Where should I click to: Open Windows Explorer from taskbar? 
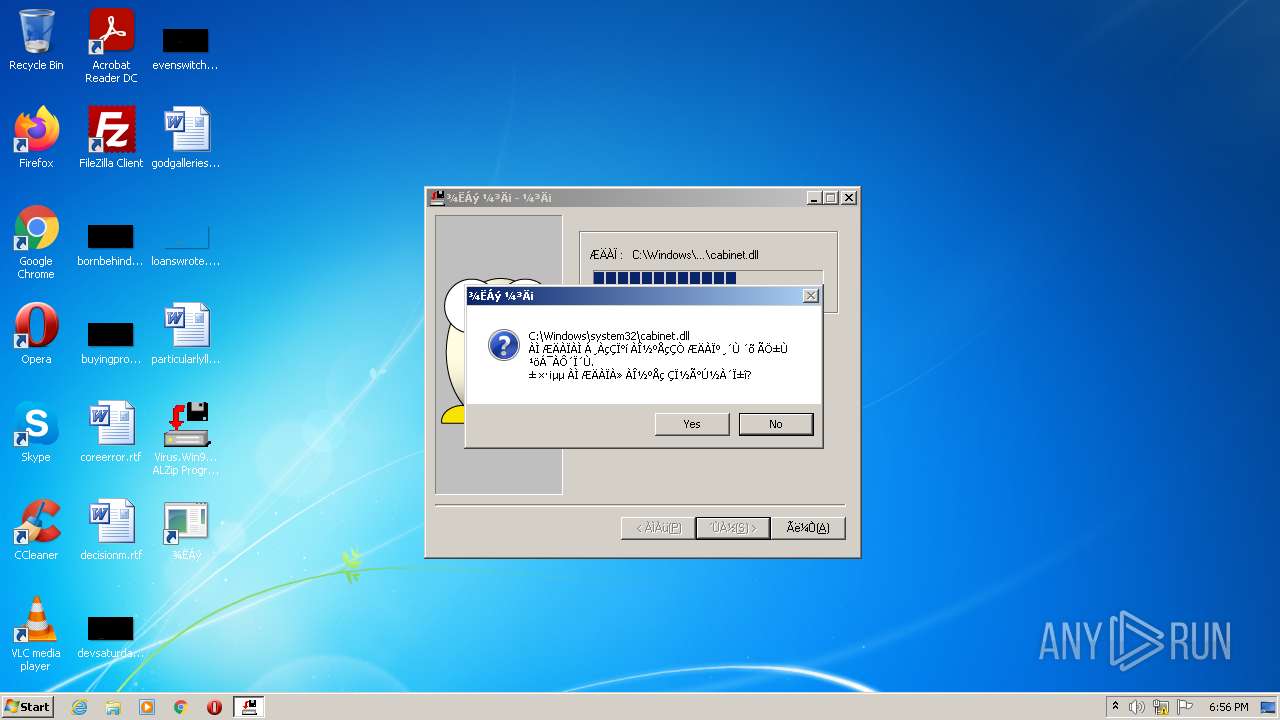pos(113,707)
